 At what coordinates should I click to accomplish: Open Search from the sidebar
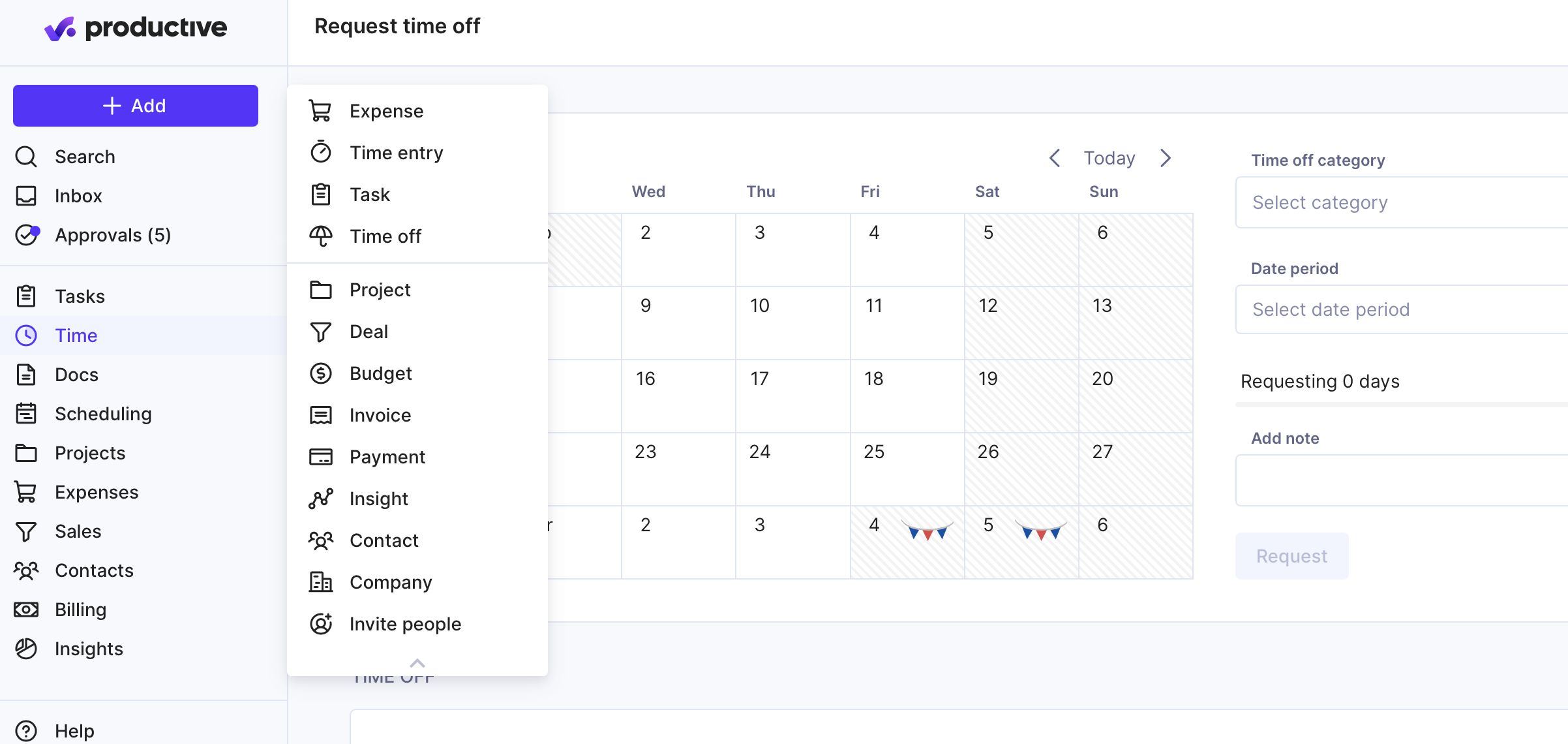coord(85,157)
